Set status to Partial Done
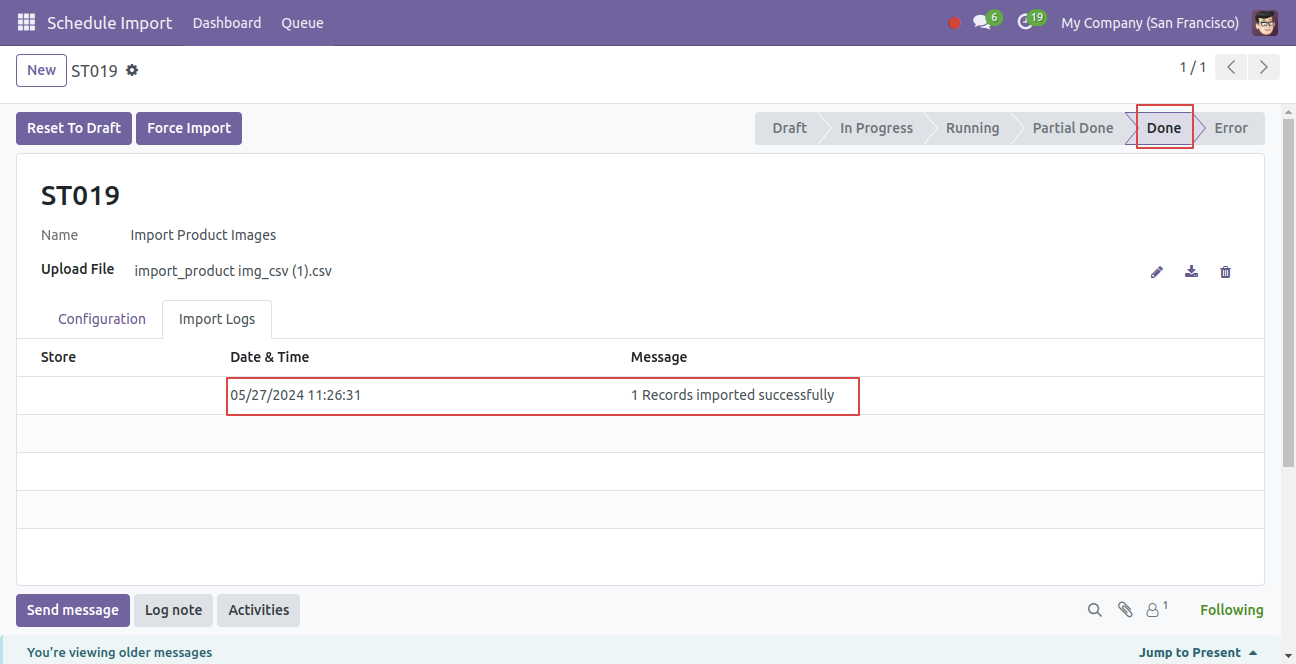 [1073, 128]
